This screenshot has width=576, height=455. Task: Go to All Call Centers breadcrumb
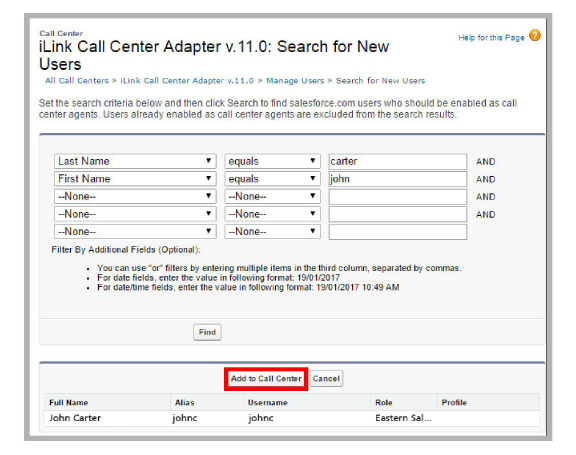point(77,81)
